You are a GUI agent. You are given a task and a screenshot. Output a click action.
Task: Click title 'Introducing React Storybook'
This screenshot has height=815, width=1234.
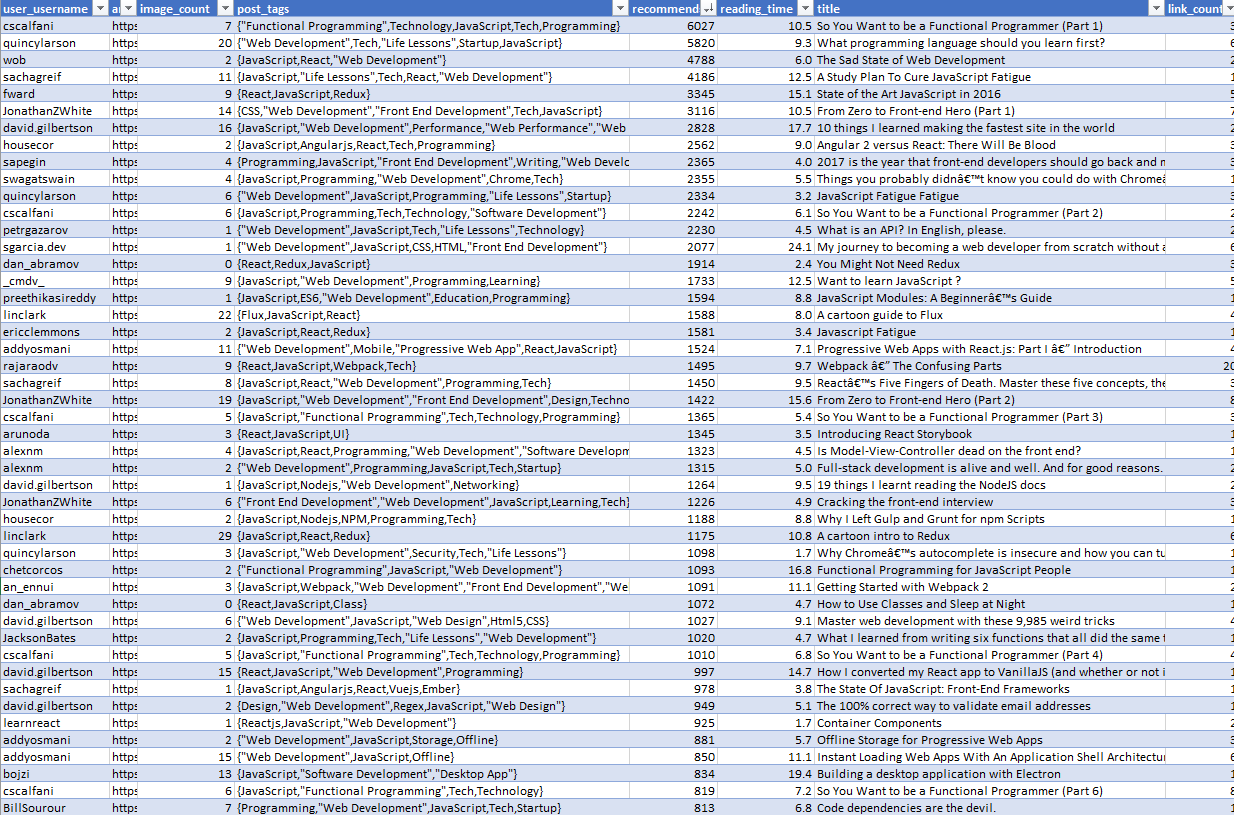point(894,434)
